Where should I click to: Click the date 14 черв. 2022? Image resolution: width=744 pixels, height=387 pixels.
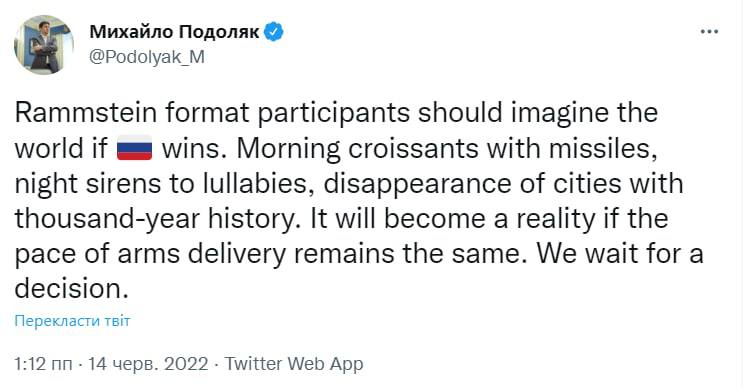[148, 364]
